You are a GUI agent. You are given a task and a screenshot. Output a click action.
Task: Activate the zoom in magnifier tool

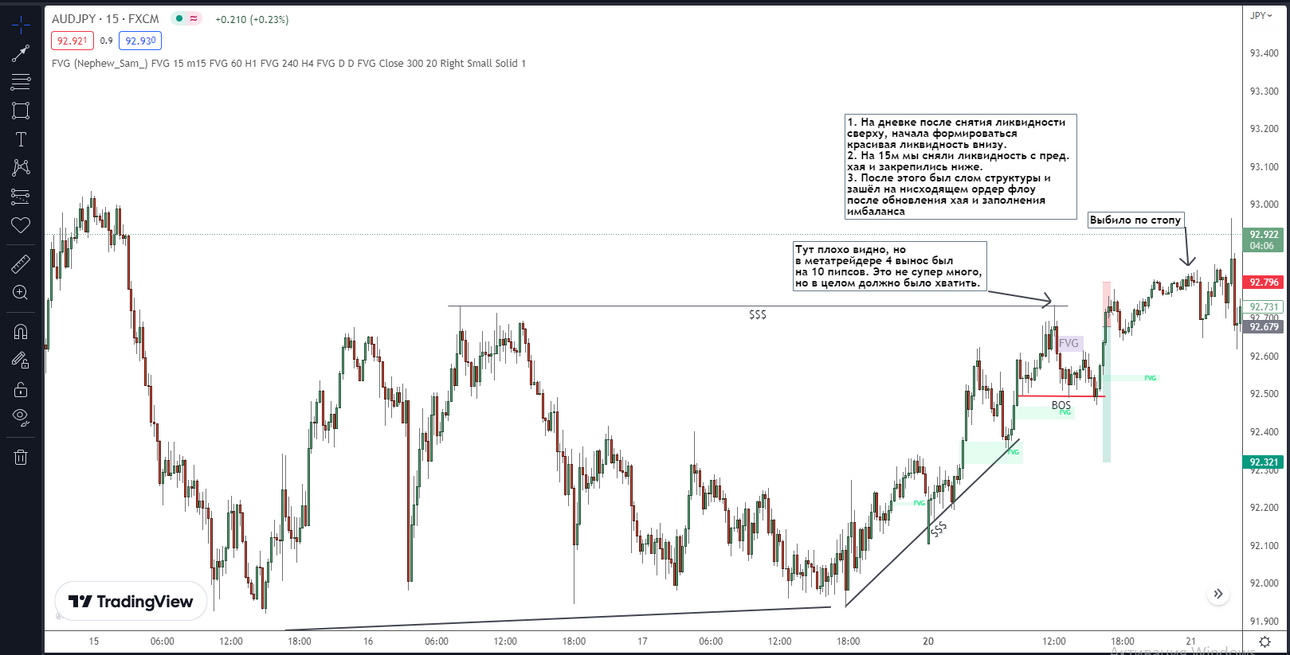point(21,293)
